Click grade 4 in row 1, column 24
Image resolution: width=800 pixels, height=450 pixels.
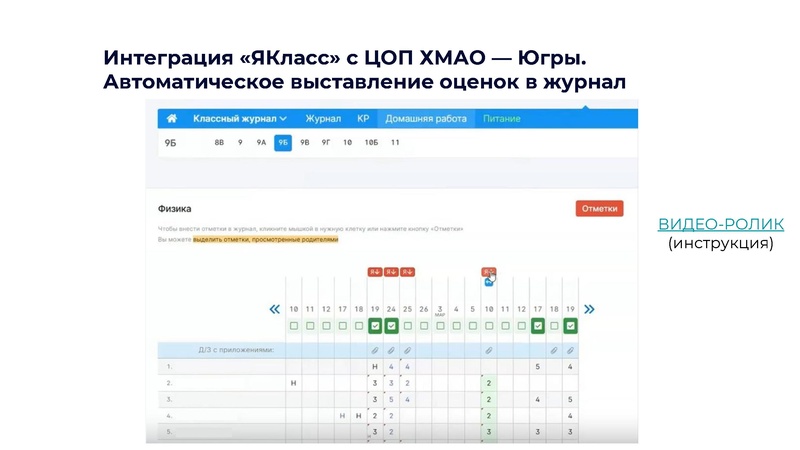[x=391, y=366]
